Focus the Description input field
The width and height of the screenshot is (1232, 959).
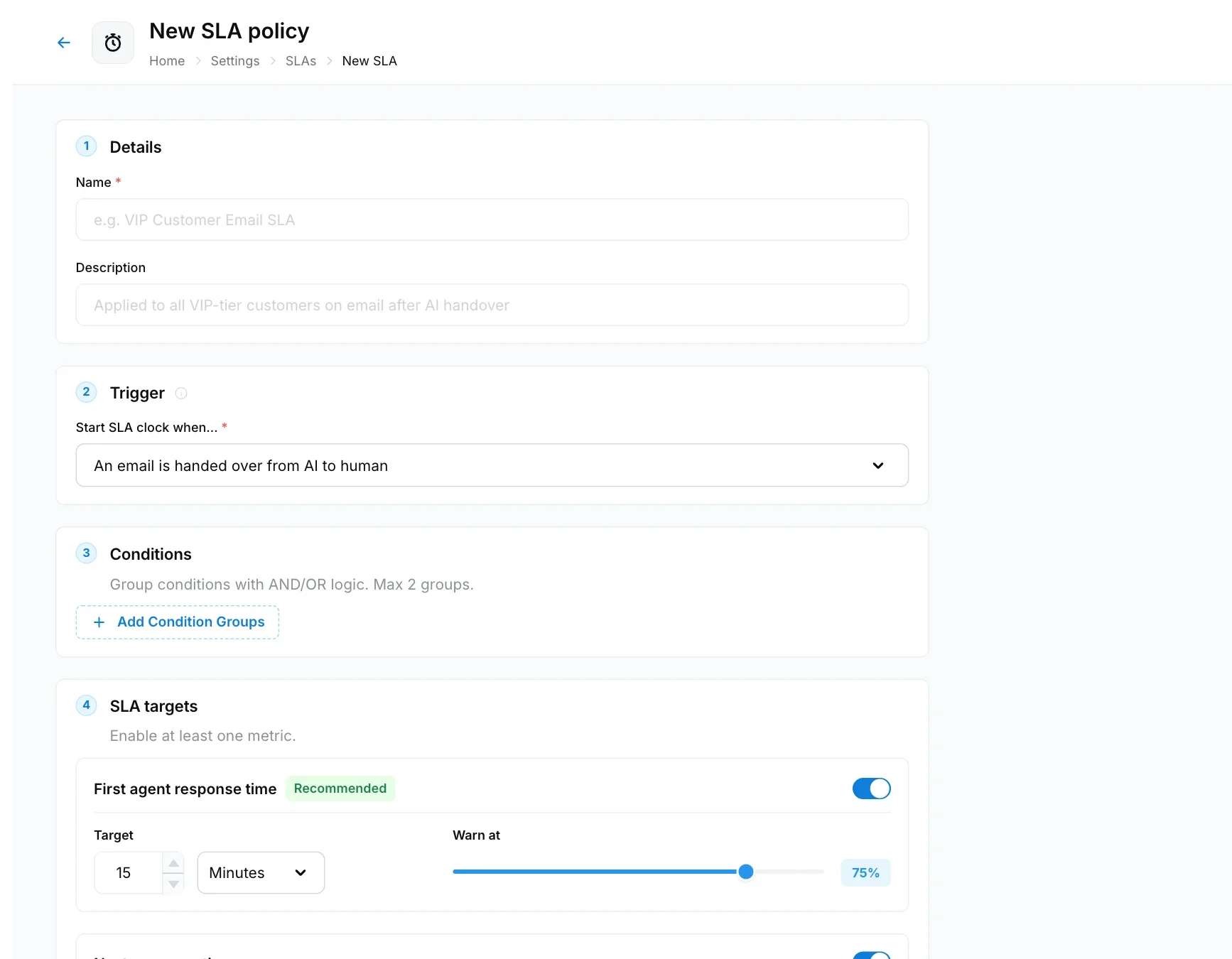[492, 305]
